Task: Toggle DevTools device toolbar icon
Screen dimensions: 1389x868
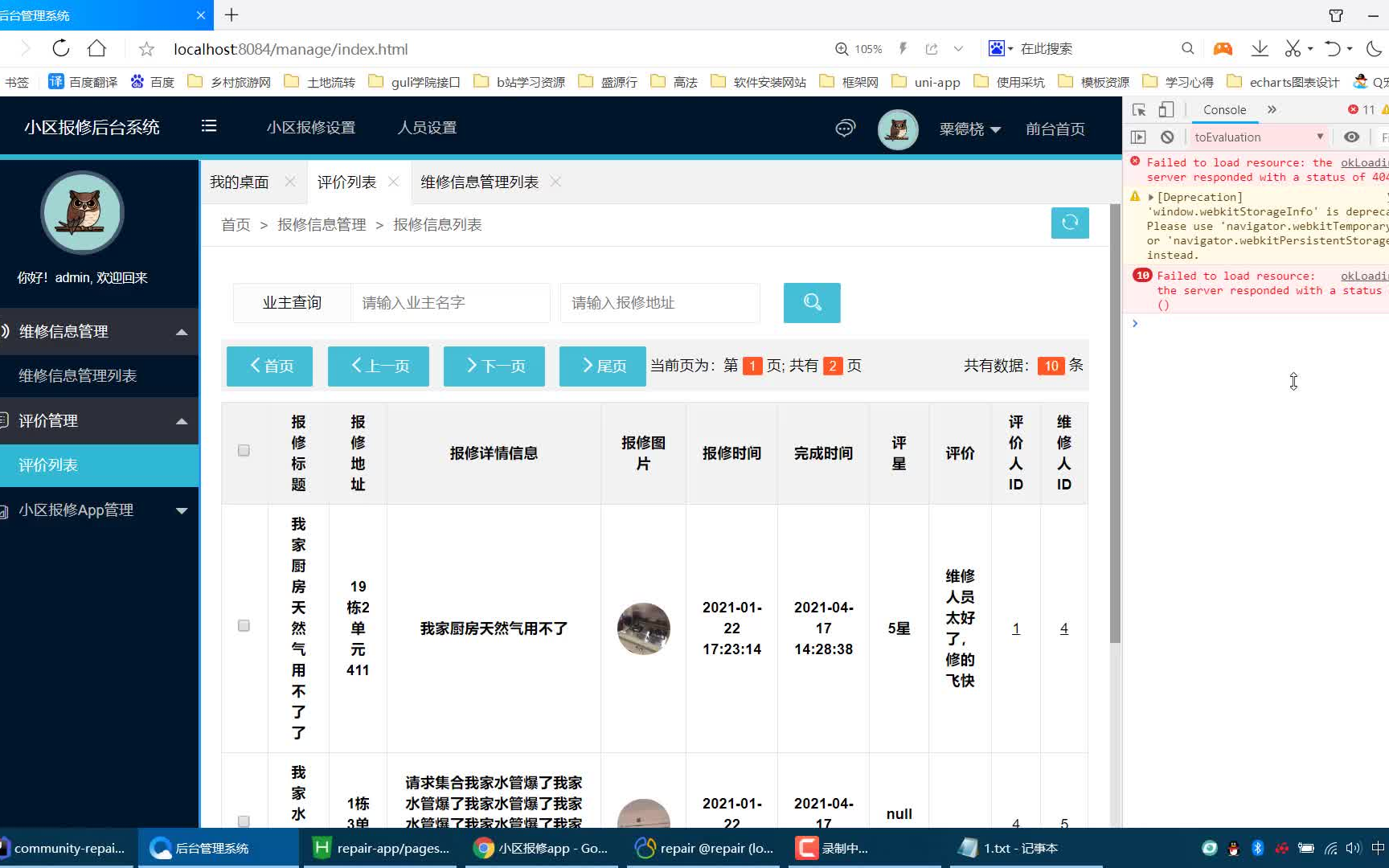Action: coord(1166,110)
